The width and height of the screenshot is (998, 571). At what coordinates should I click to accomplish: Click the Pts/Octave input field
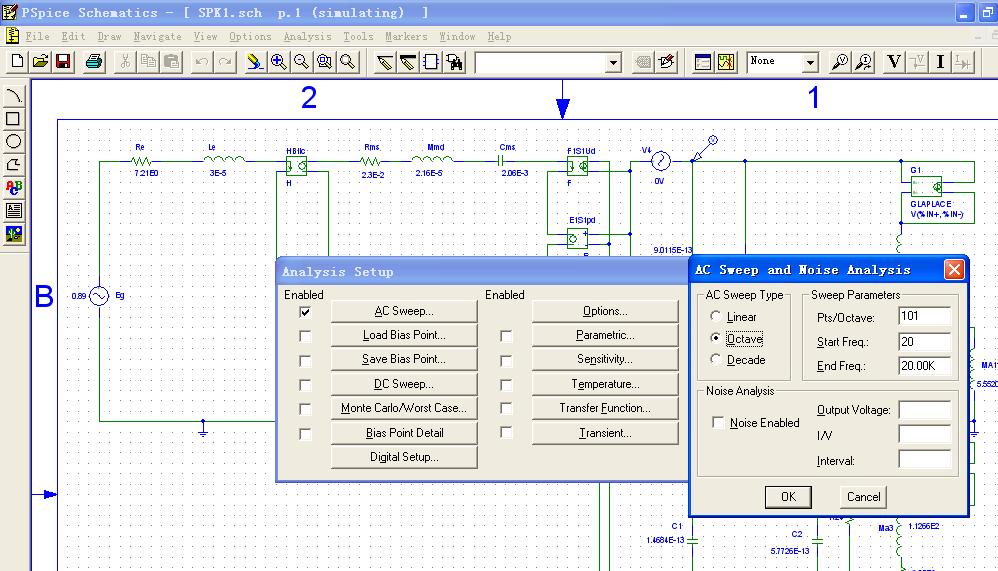925,316
